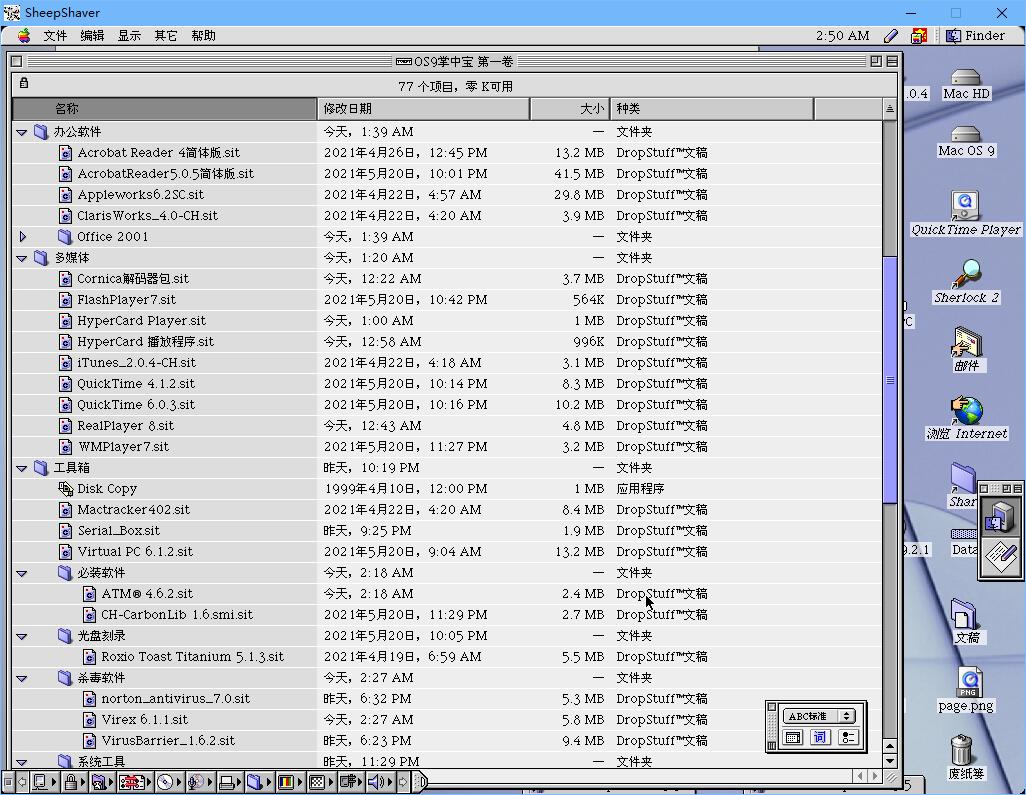Image resolution: width=1026 pixels, height=795 pixels.
Task: Open the Finder application menu
Action: [x=975, y=36]
